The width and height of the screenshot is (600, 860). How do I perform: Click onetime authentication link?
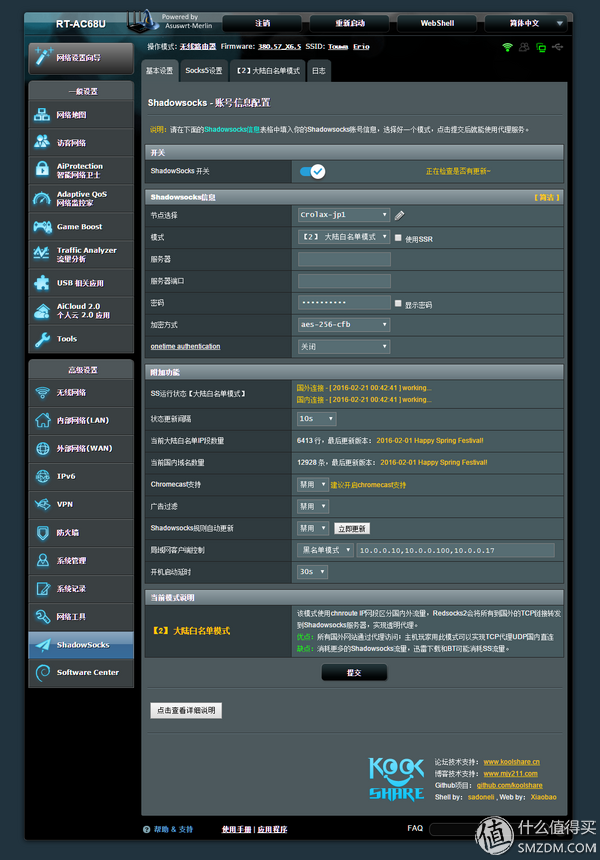[185, 347]
